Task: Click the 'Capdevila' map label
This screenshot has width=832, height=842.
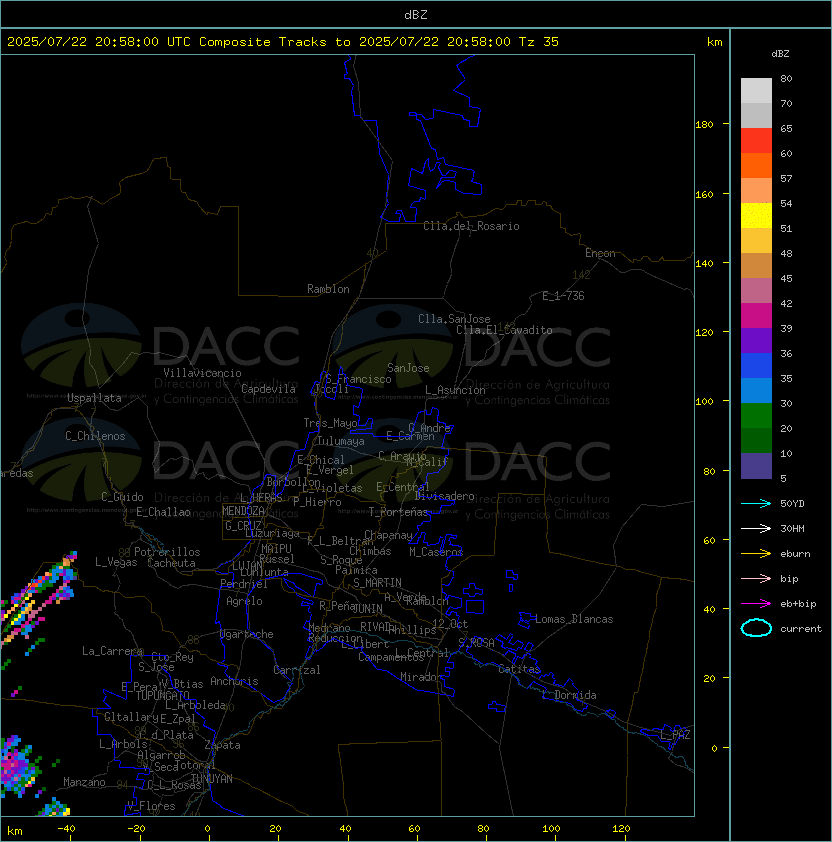Action: pyautogui.click(x=268, y=389)
